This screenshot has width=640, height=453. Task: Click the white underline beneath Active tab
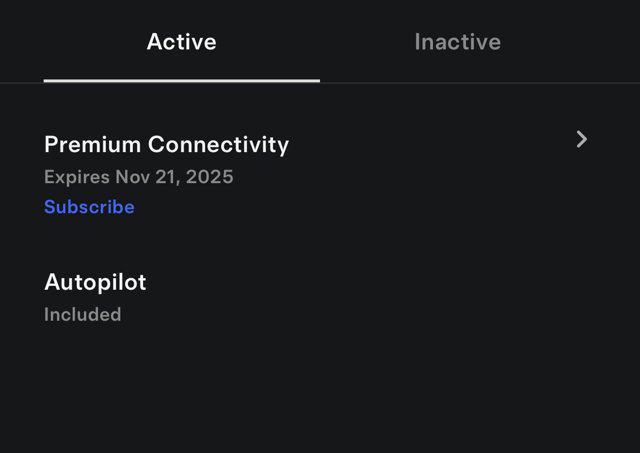tap(181, 80)
